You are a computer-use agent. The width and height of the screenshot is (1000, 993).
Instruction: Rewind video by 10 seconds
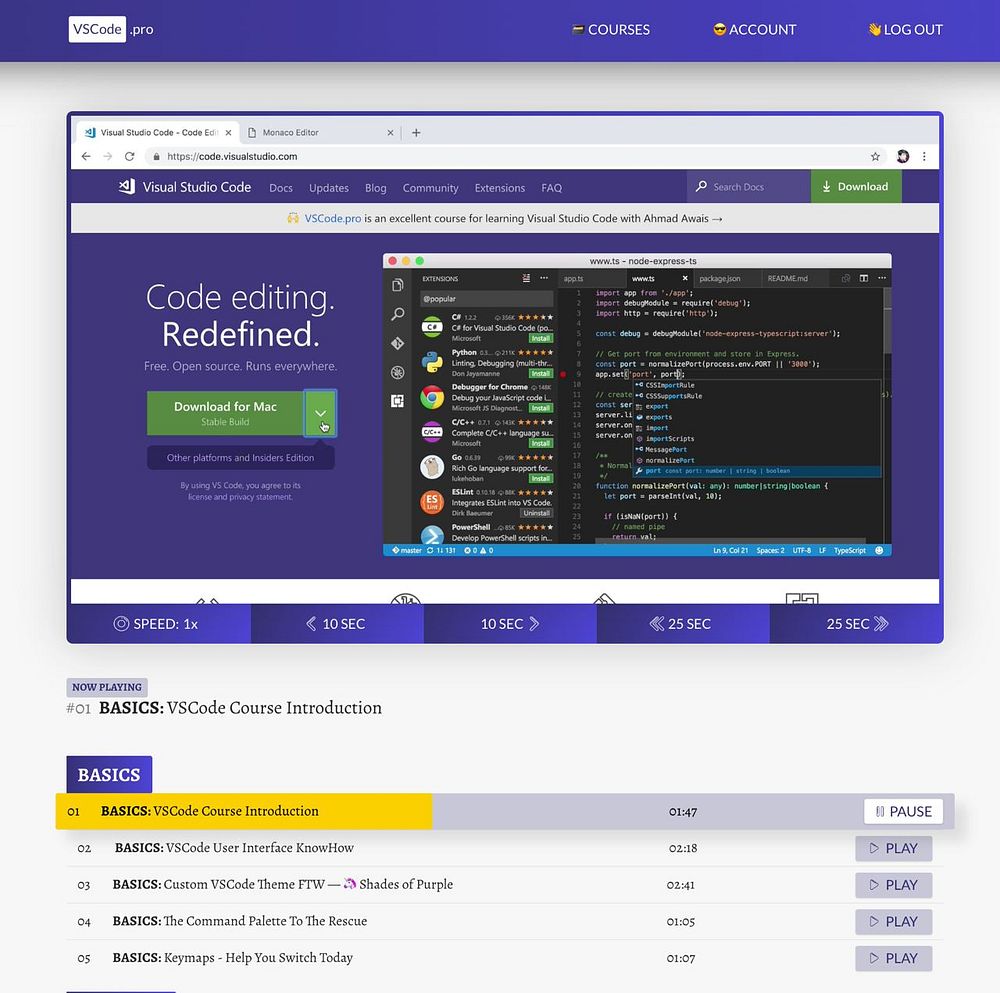pos(337,624)
